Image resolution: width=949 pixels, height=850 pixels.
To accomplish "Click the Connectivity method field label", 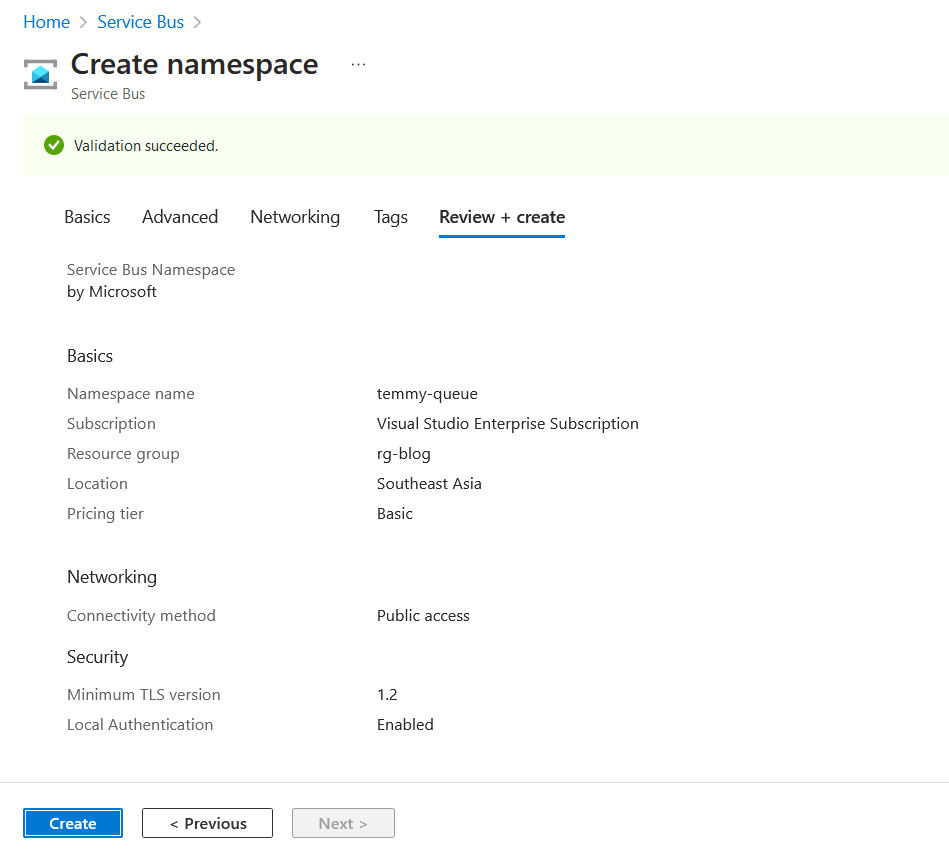I will 141,615.
